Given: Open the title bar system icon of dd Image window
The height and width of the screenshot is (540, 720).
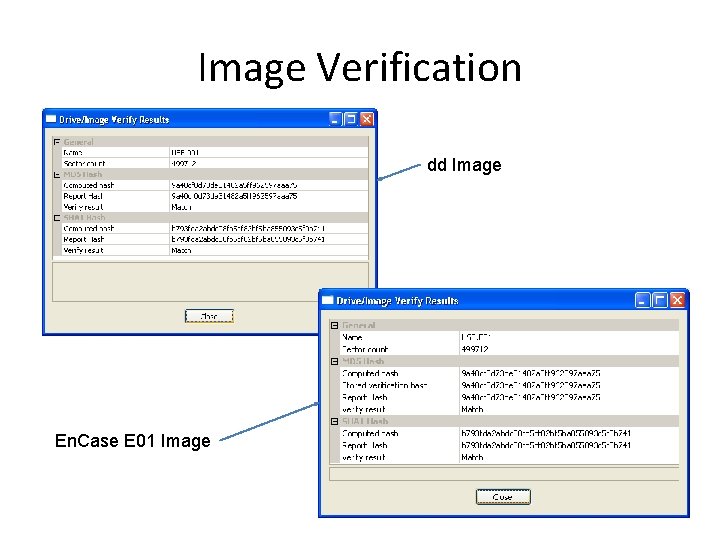Looking at the screenshot, I should tap(51, 119).
